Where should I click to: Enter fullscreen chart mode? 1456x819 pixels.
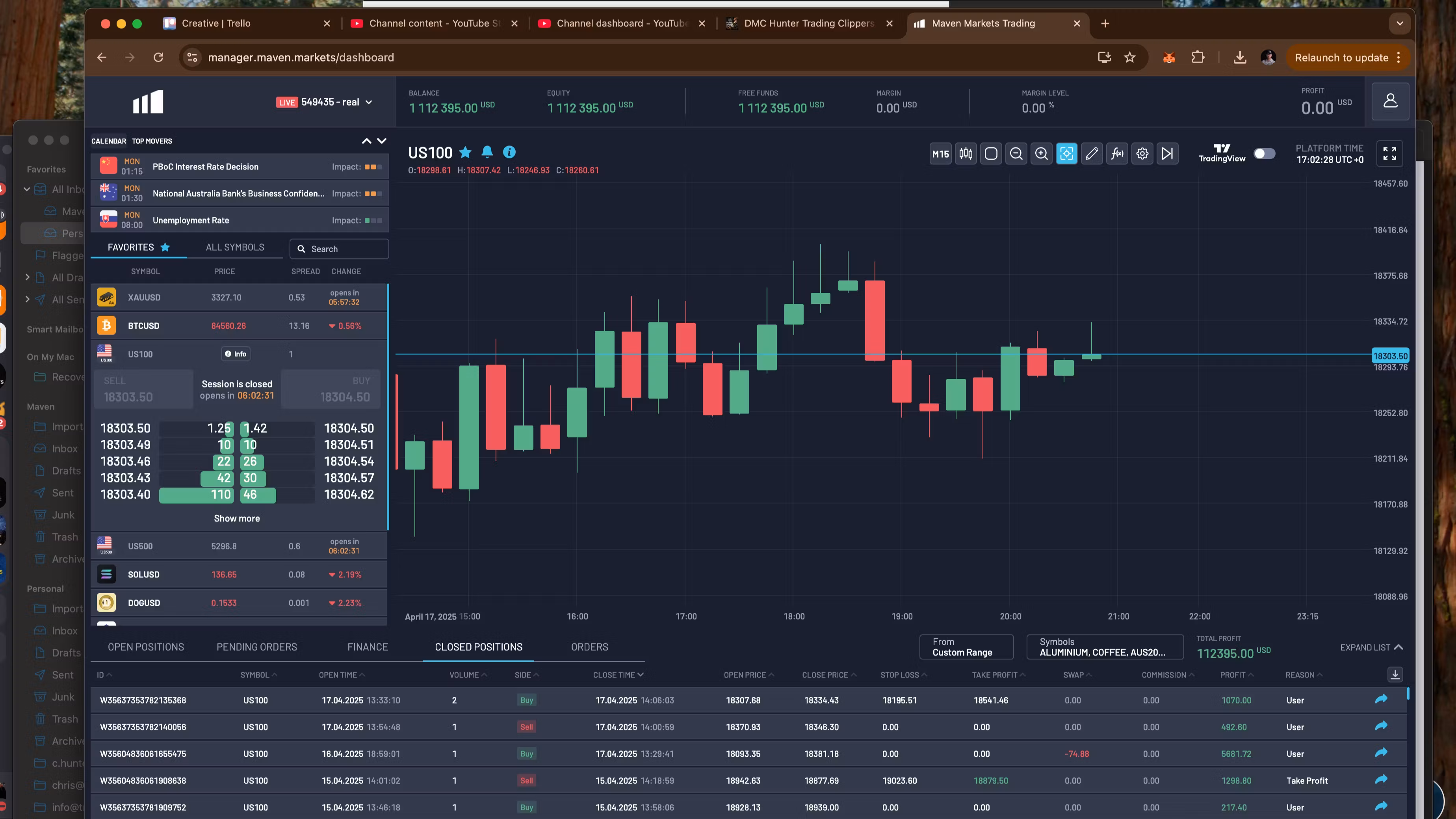(x=1389, y=153)
